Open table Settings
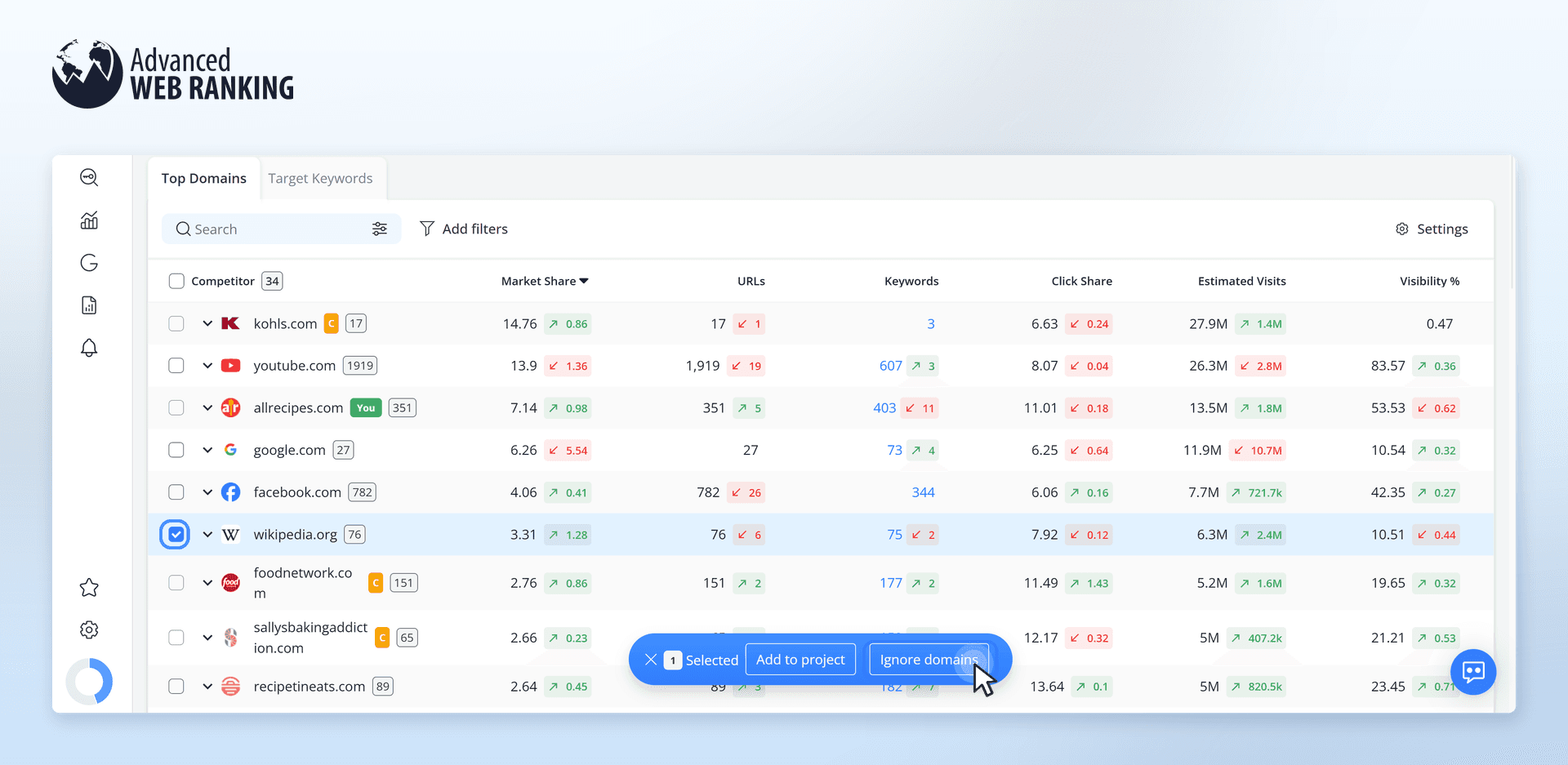 (1432, 229)
